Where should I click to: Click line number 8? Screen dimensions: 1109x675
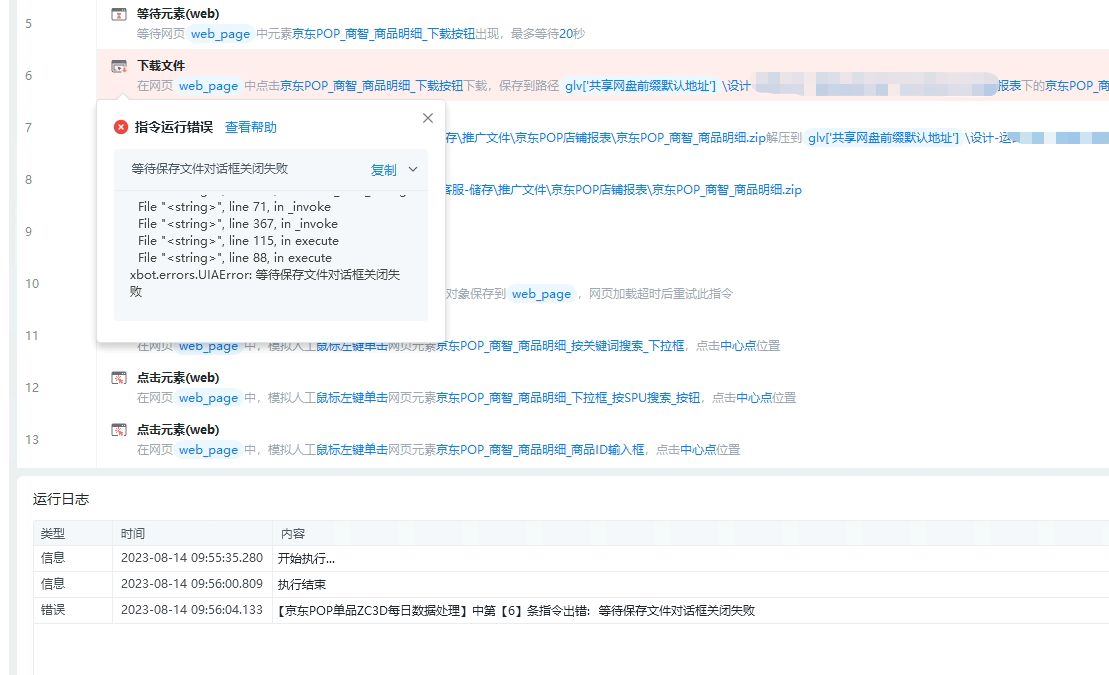tap(28, 180)
